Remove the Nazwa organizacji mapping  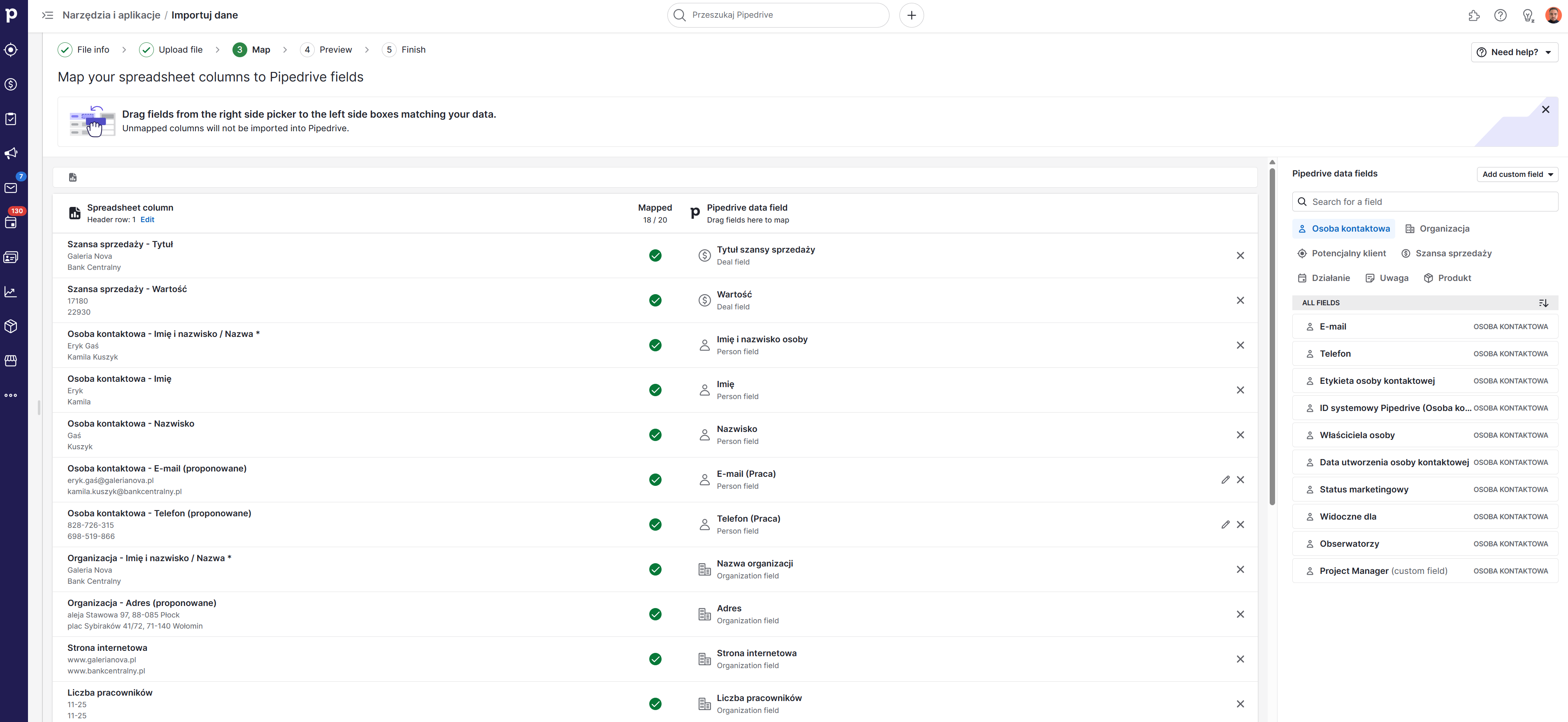coord(1240,570)
